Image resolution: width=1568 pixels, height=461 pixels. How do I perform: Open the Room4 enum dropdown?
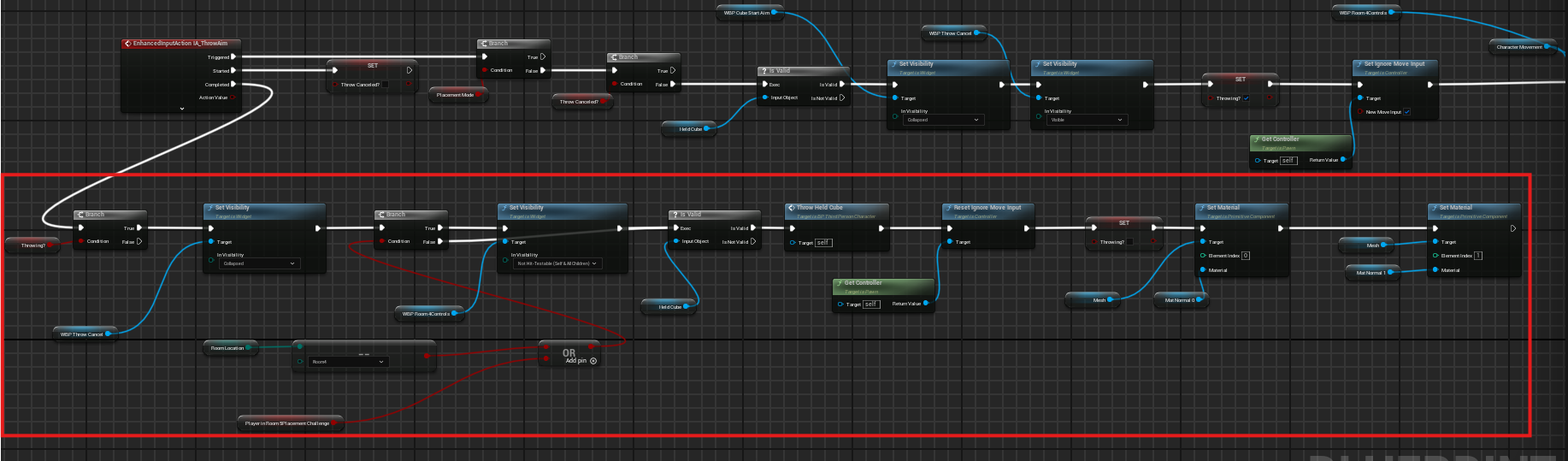pyautogui.click(x=349, y=362)
